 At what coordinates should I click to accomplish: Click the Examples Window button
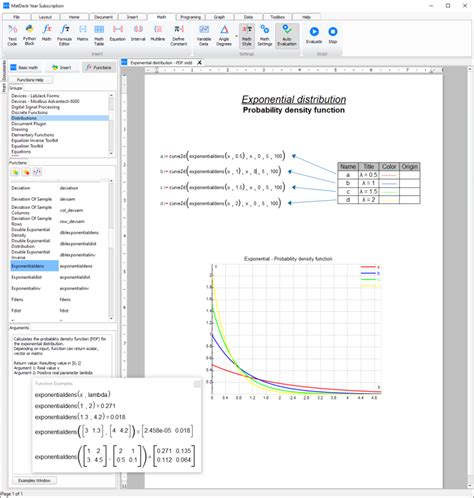[x=34, y=480]
